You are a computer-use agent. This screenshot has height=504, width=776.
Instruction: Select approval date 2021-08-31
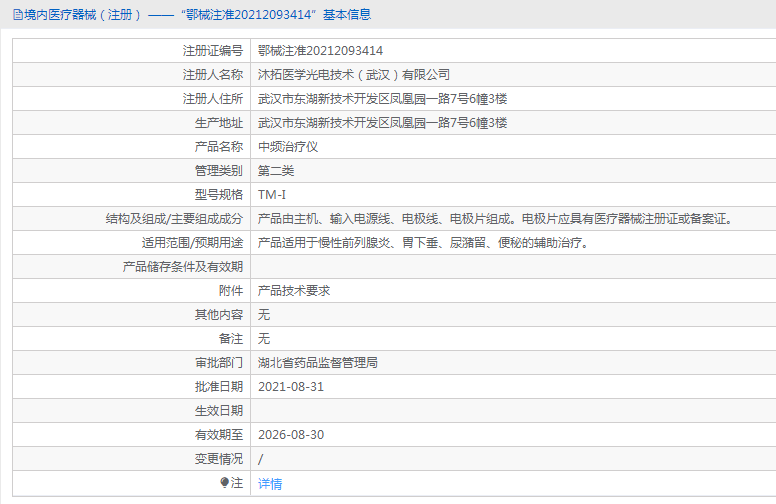tap(291, 387)
